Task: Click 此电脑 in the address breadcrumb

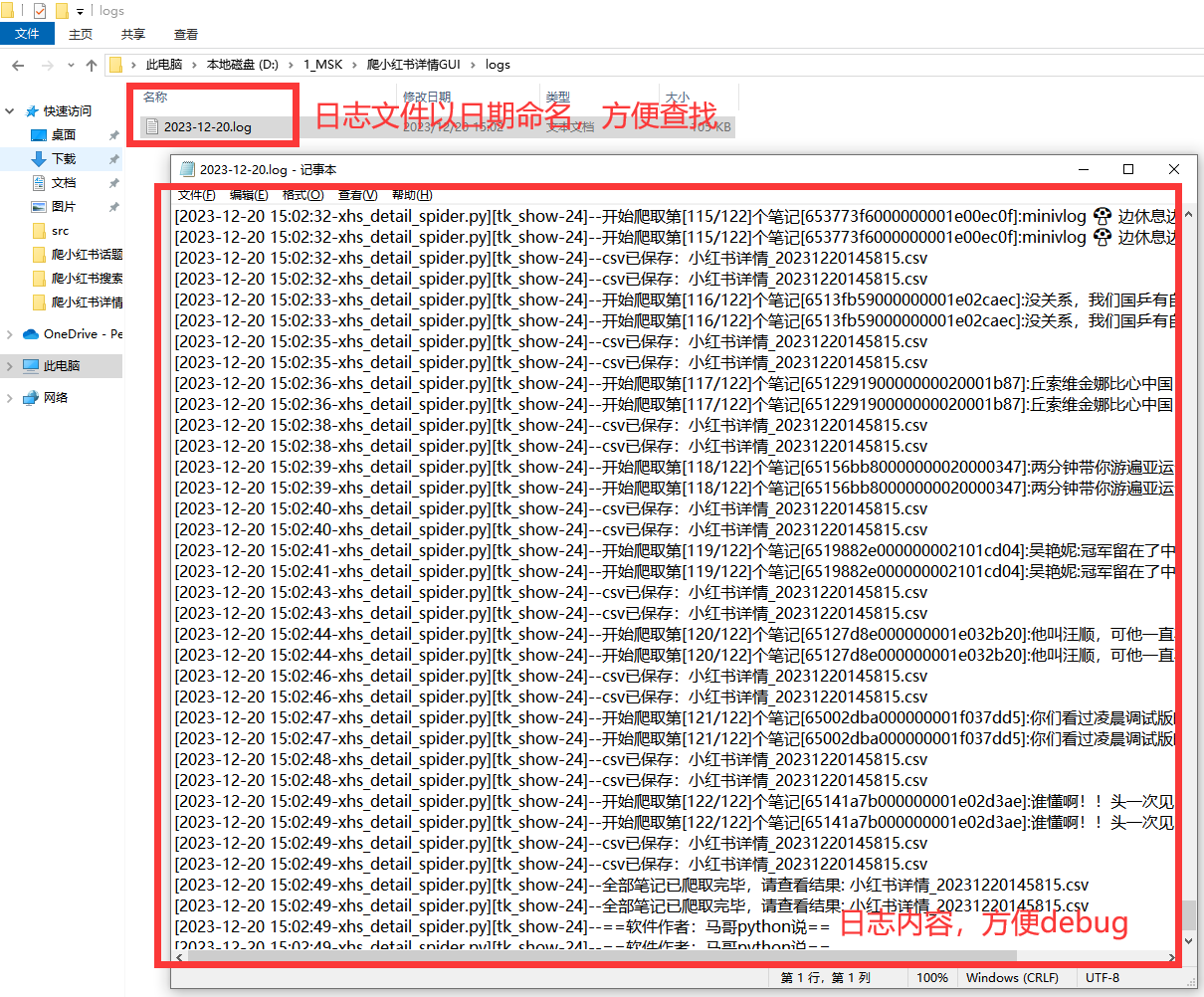Action: click(164, 65)
